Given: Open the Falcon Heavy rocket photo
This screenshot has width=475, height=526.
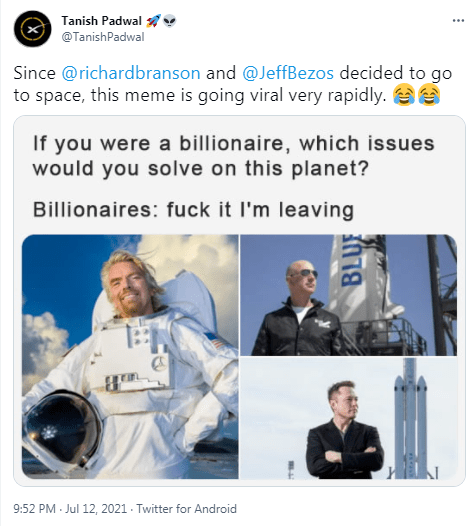Looking at the screenshot, I should click(x=349, y=418).
